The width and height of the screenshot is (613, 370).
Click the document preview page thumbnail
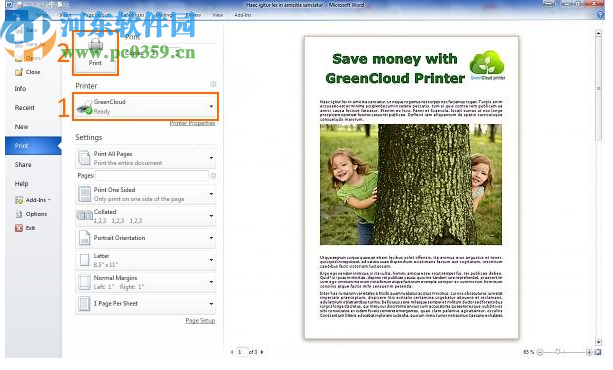click(411, 187)
